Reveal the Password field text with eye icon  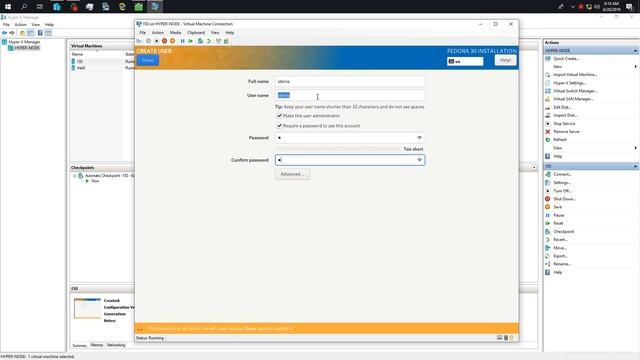tap(419, 138)
